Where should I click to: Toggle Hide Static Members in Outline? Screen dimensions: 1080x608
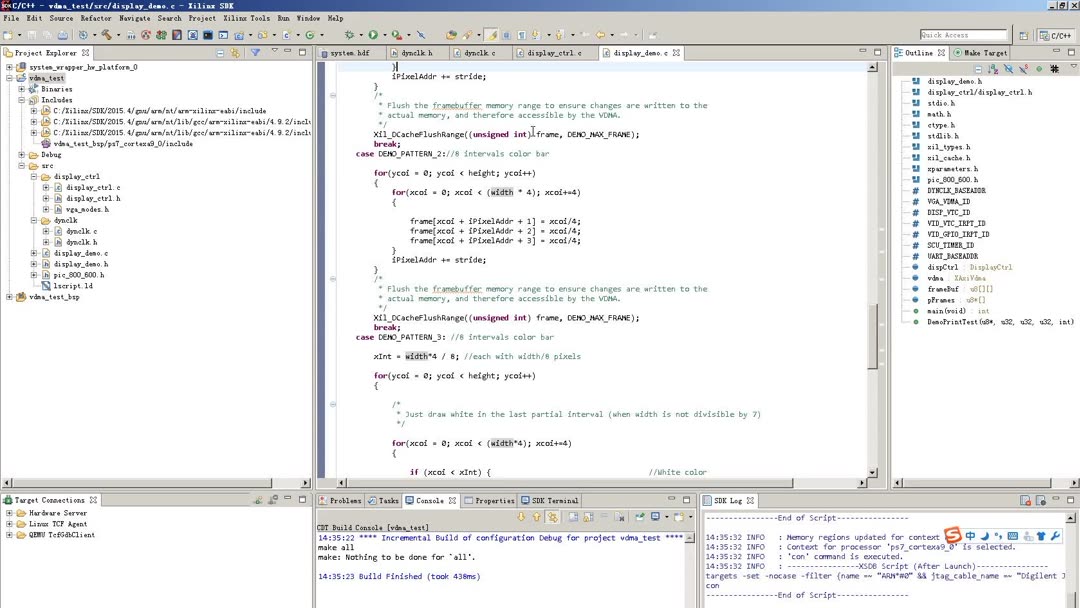point(1022,69)
